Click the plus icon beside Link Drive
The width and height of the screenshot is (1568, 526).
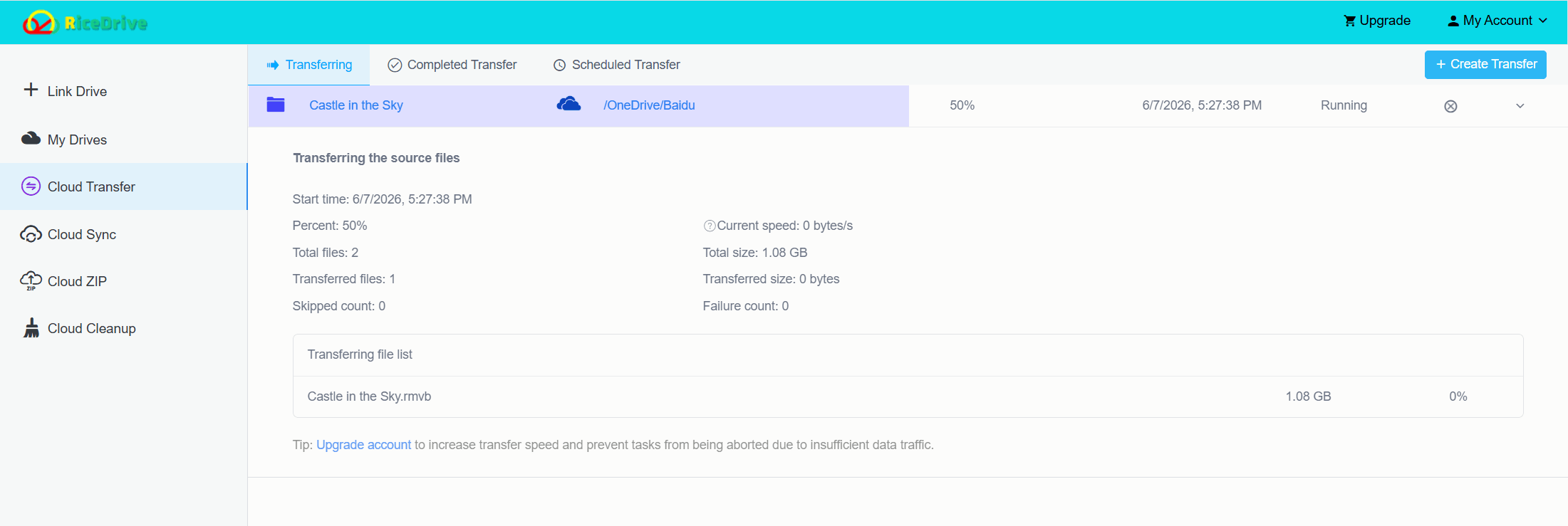click(31, 90)
